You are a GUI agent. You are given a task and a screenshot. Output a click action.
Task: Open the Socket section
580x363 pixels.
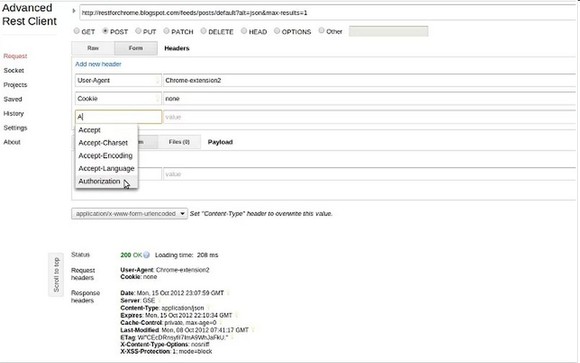(x=14, y=70)
